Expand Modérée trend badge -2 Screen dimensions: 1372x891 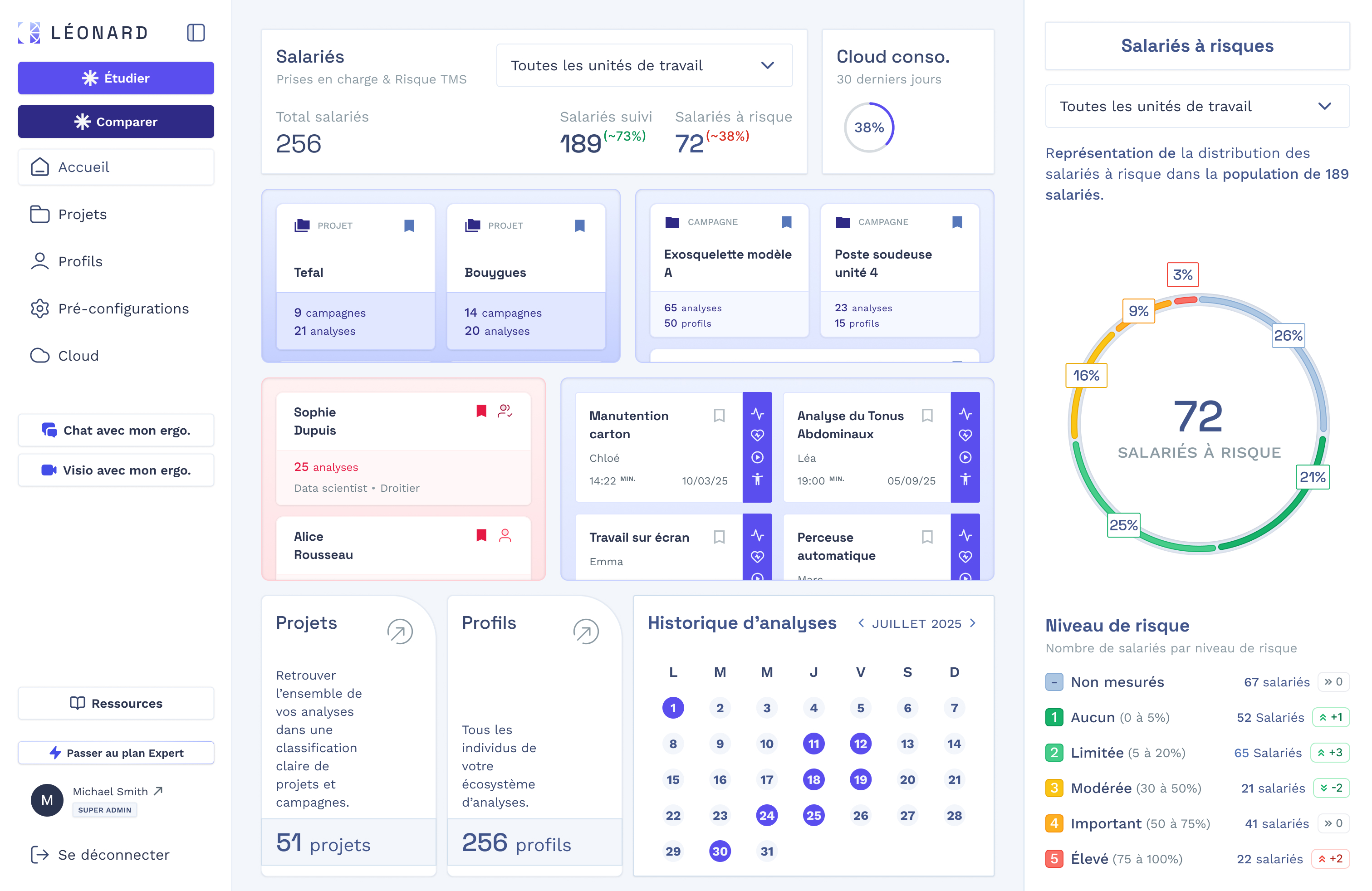[1331, 788]
